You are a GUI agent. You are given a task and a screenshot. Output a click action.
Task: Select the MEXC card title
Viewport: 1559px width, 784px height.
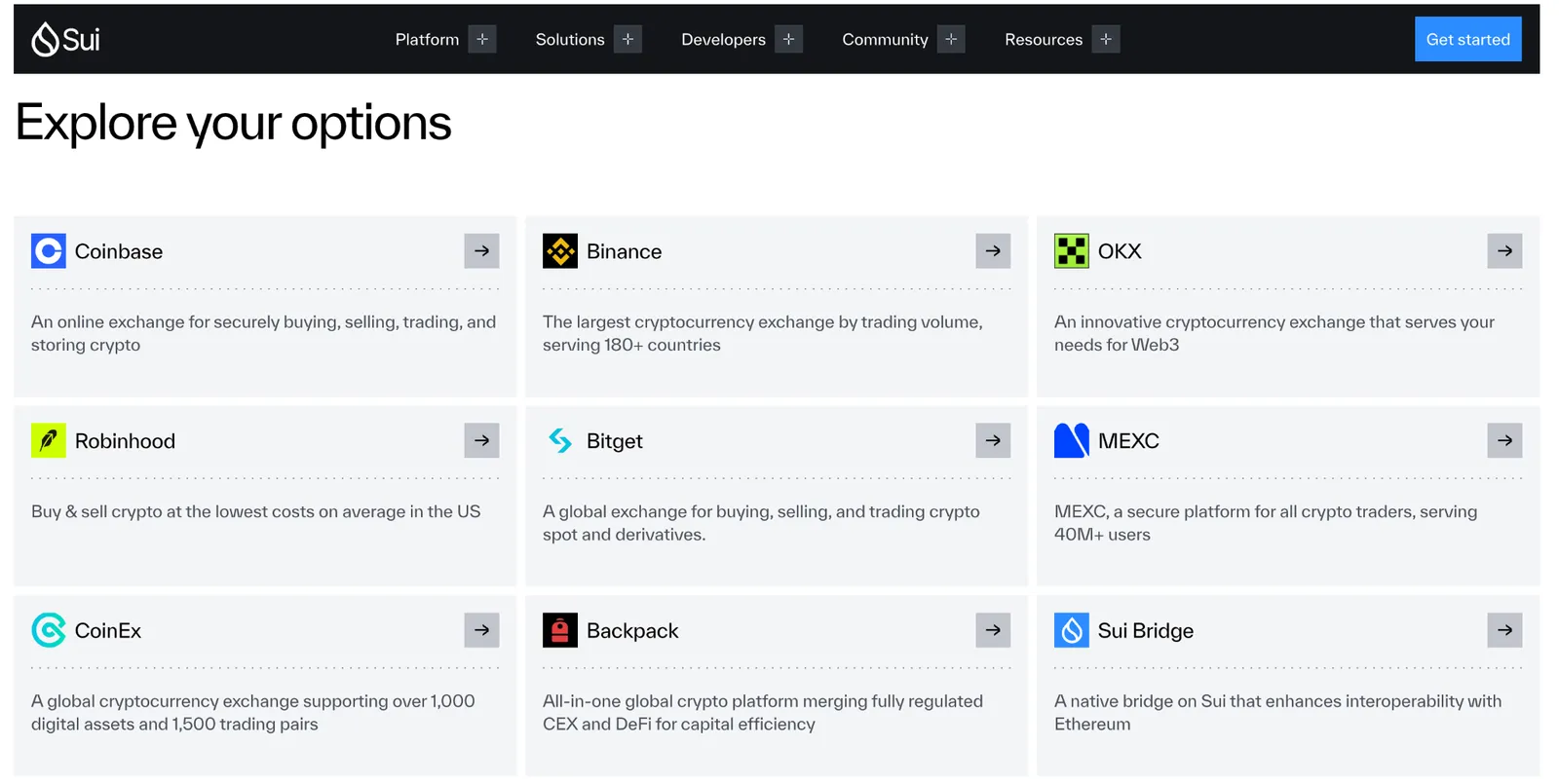(x=1128, y=441)
